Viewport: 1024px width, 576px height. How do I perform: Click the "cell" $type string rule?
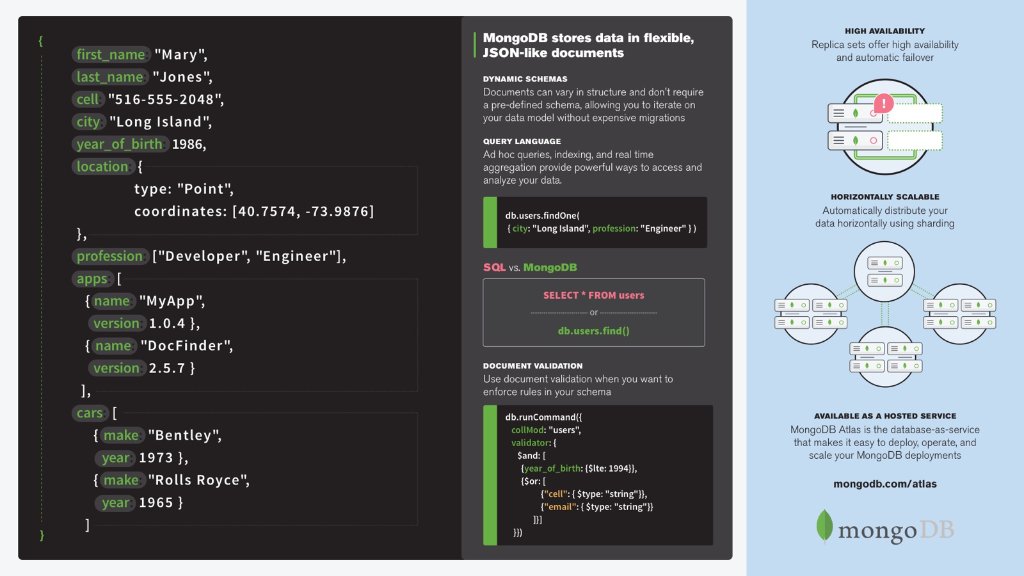[x=594, y=494]
